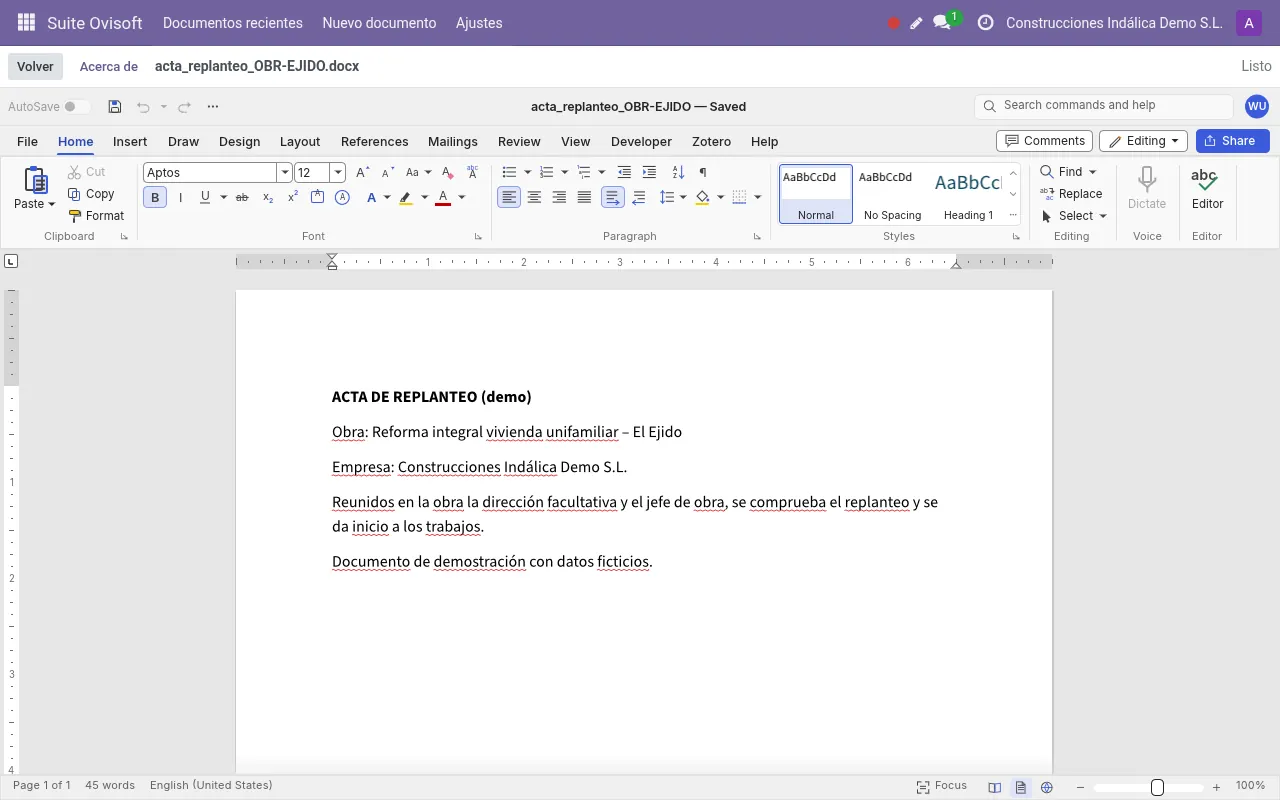Open the Comments pane button
1280x800 pixels.
(x=1044, y=141)
